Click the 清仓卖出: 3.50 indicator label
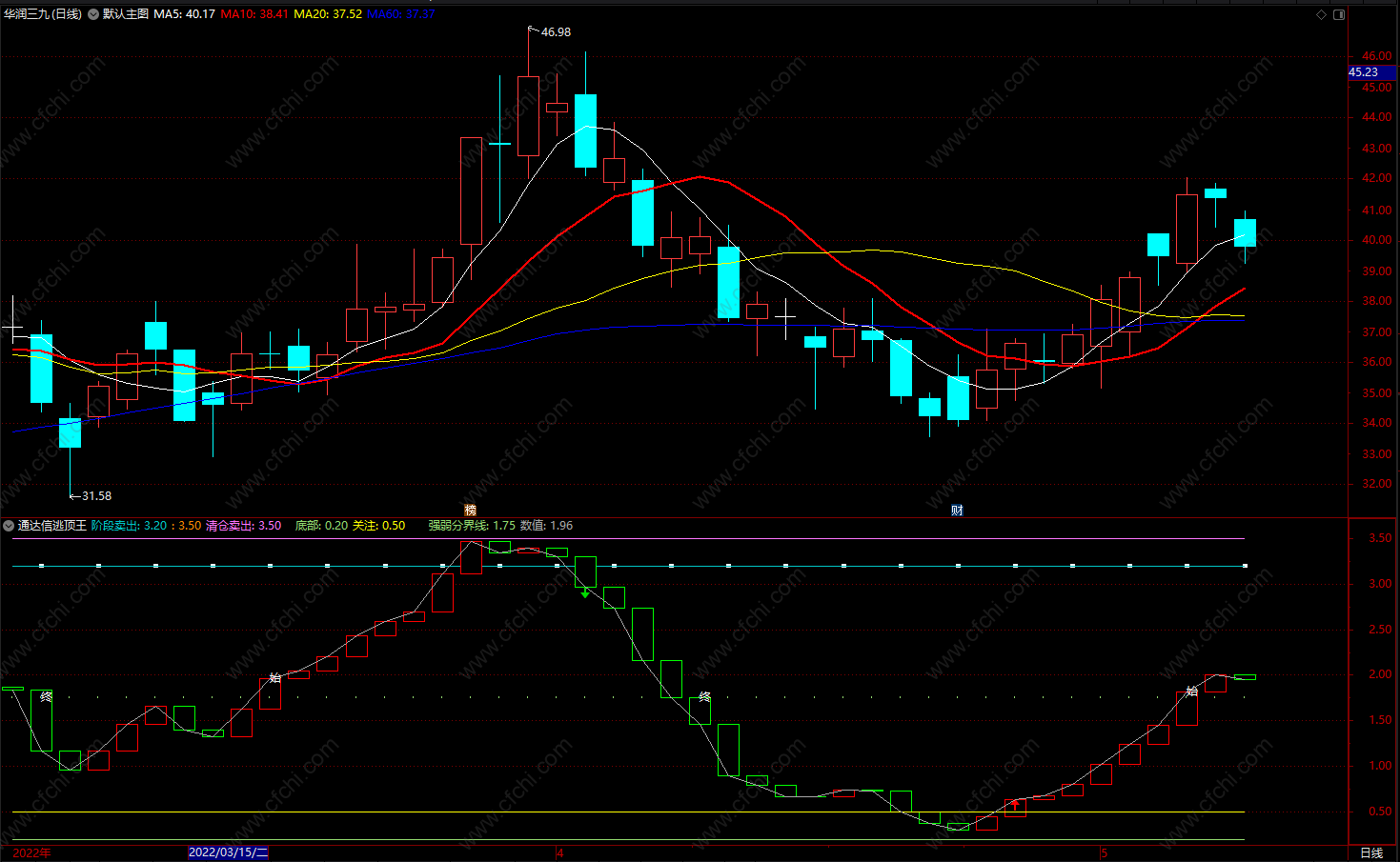 [x=244, y=526]
